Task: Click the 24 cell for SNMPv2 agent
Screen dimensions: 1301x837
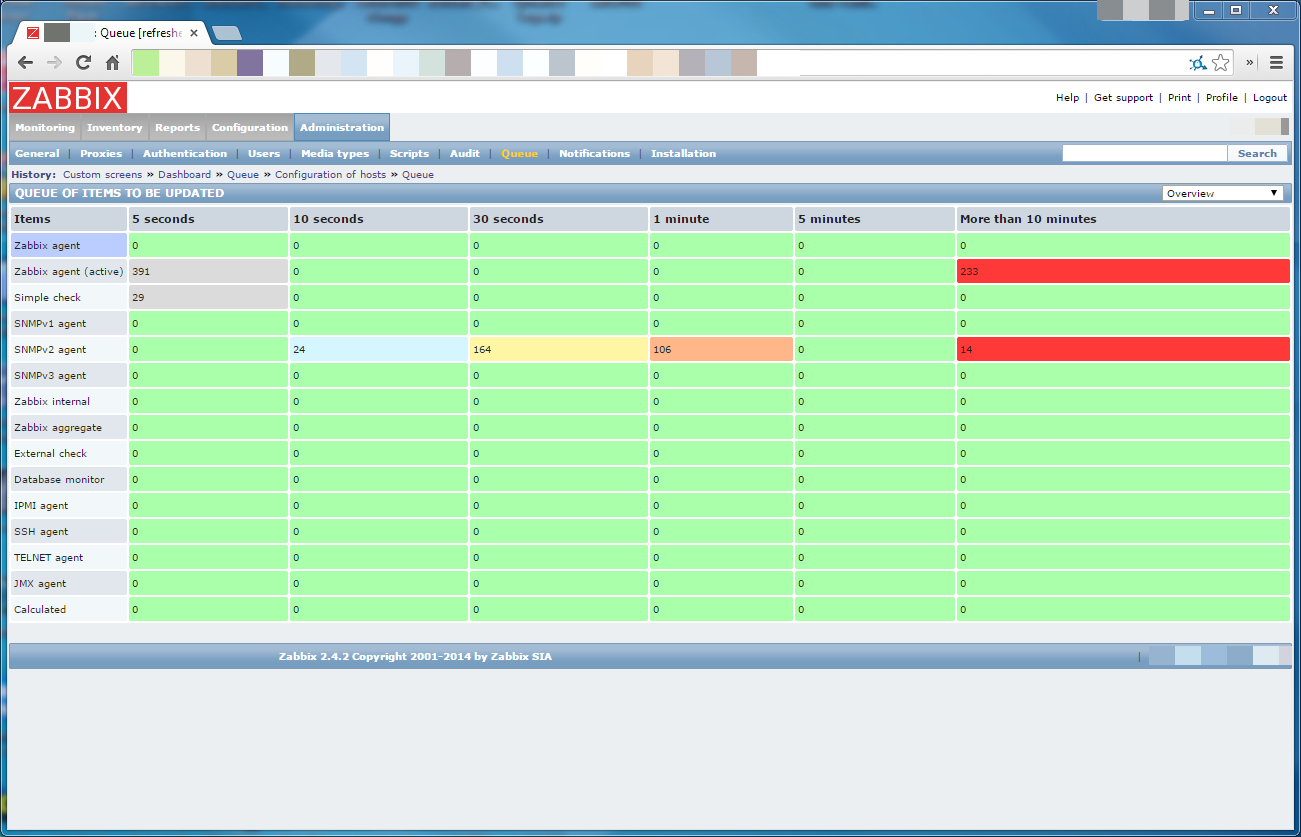Action: coord(379,349)
